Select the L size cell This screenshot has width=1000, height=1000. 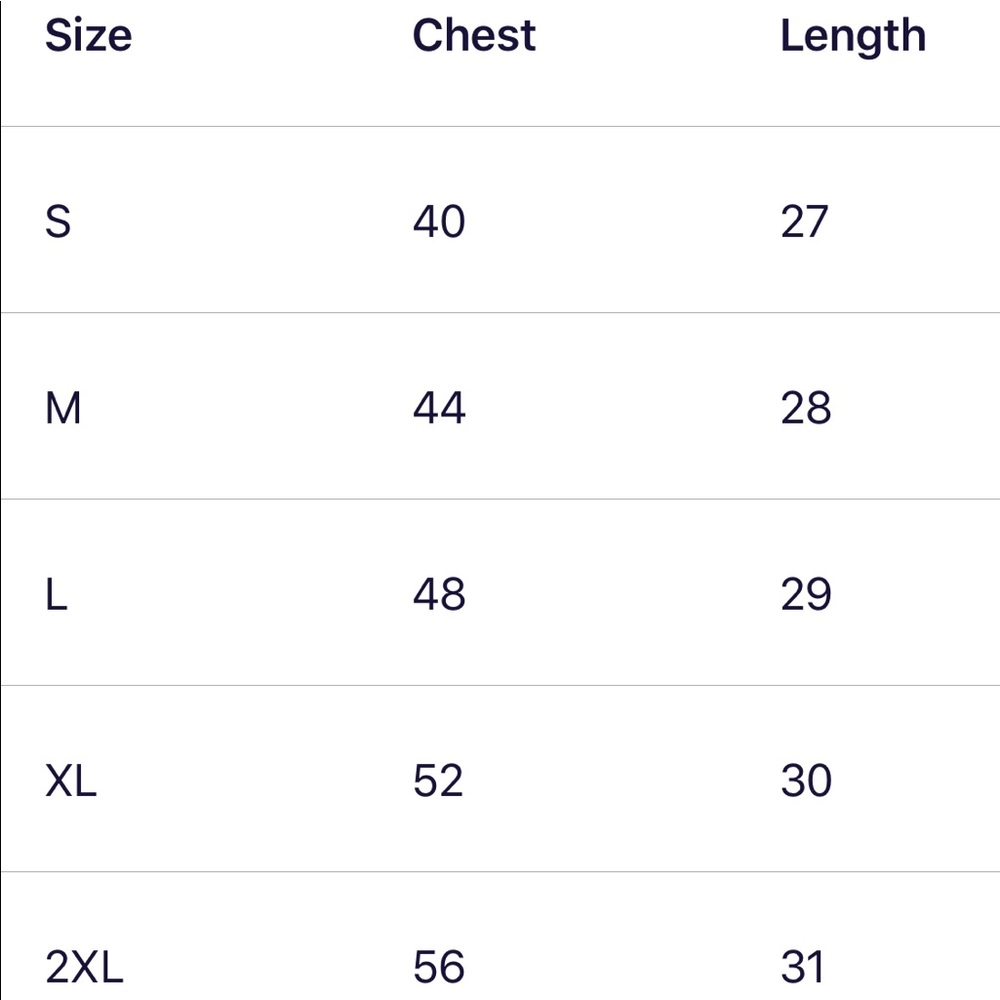(56, 595)
